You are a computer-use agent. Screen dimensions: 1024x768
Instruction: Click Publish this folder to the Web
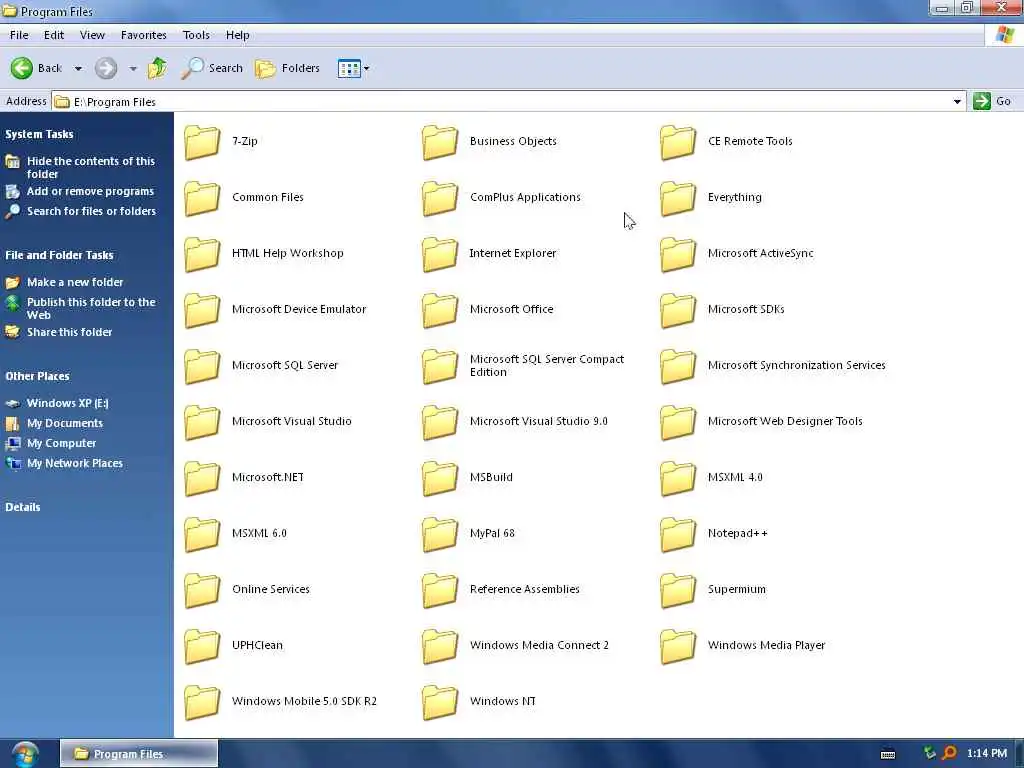[x=91, y=308]
